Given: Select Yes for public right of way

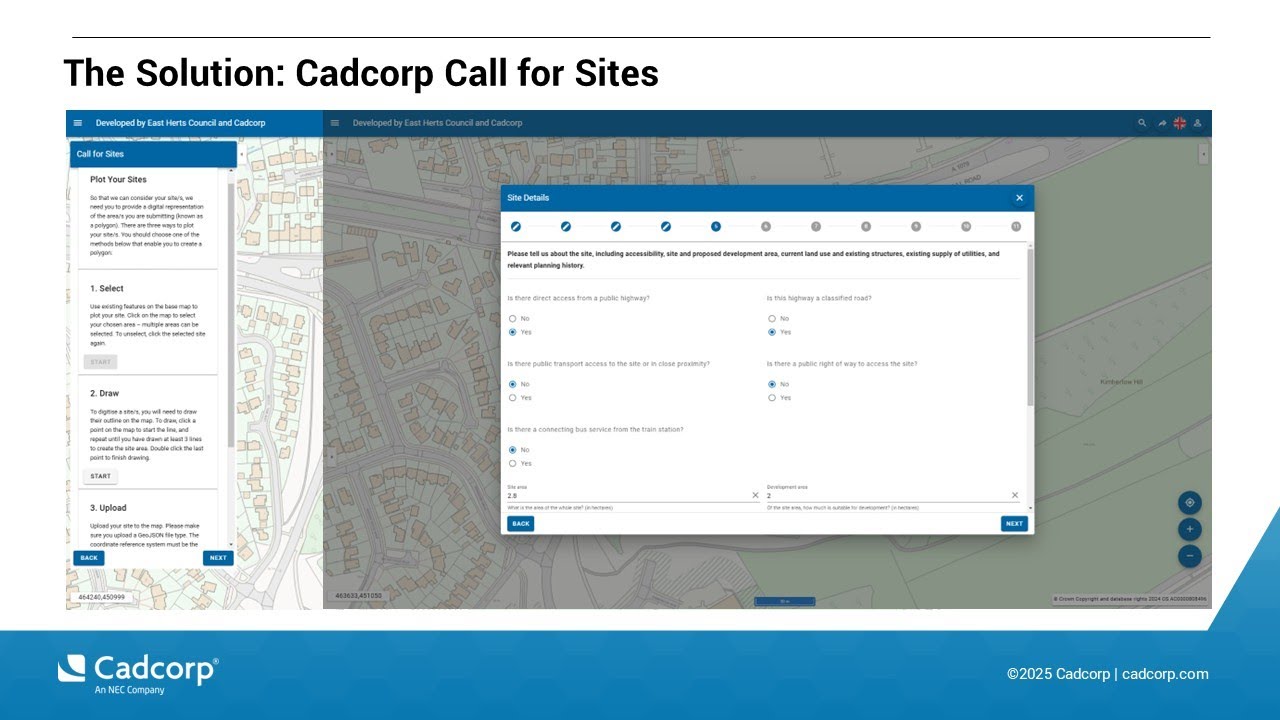Looking at the screenshot, I should click(x=772, y=397).
